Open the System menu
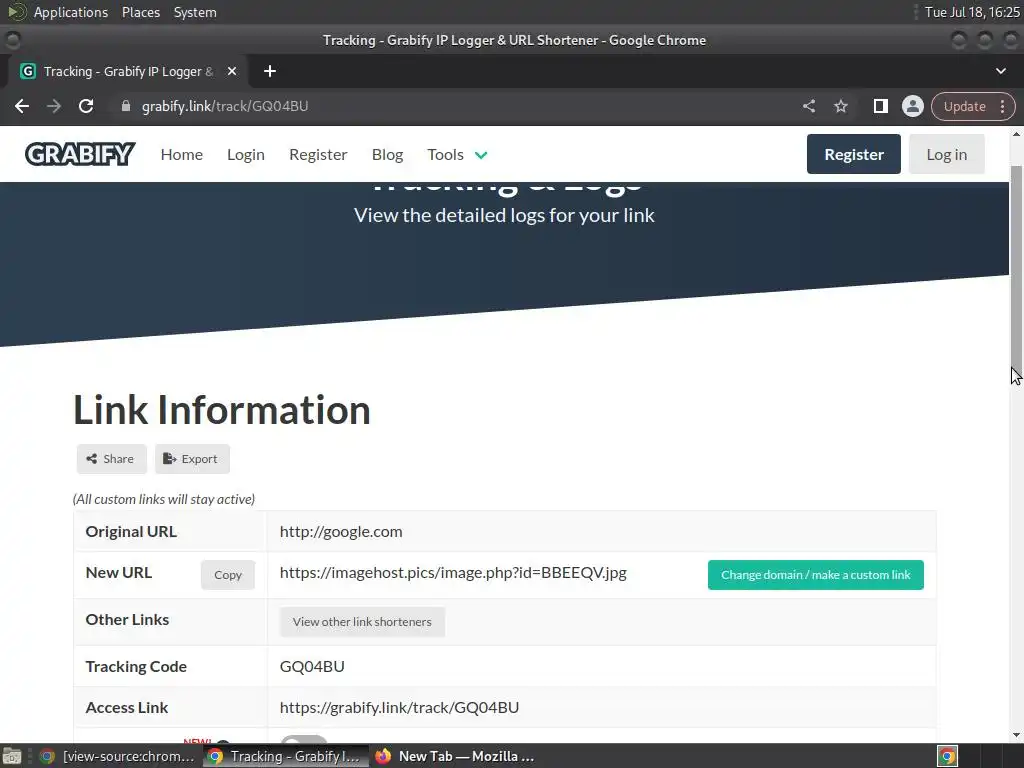The width and height of the screenshot is (1024, 768). 195,12
